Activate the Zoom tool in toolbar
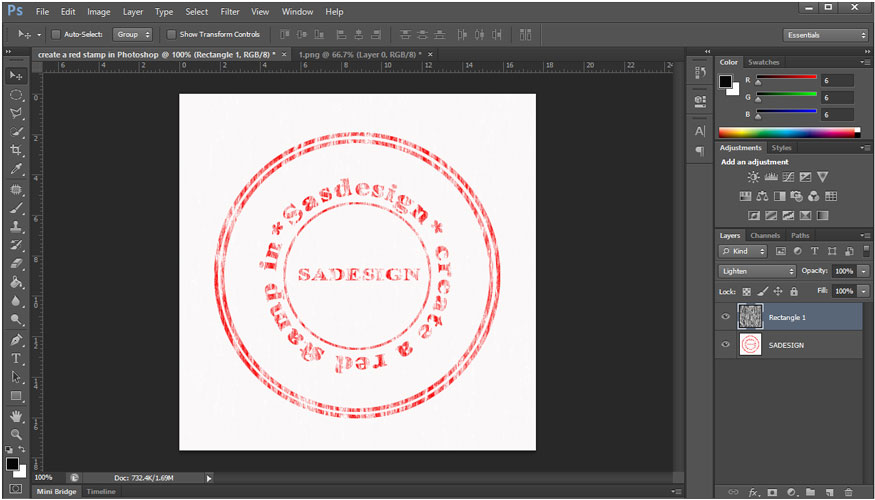The width and height of the screenshot is (875, 500). pyautogui.click(x=16, y=434)
